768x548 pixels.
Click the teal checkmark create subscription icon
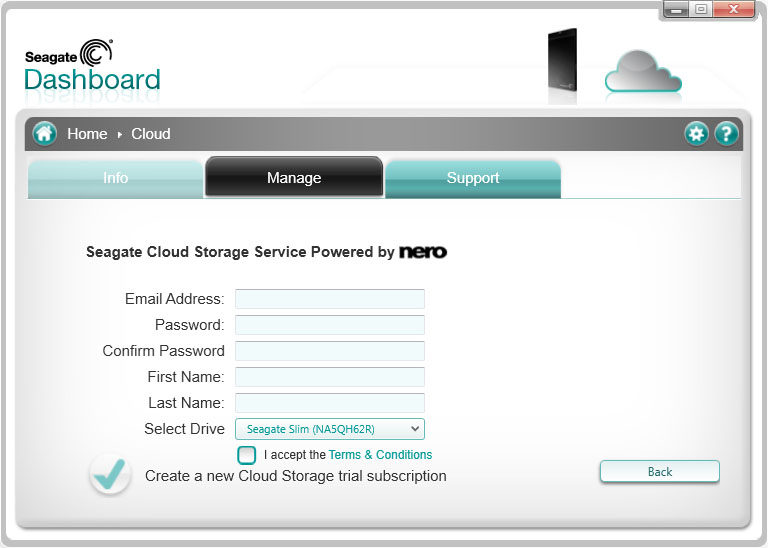pos(110,474)
